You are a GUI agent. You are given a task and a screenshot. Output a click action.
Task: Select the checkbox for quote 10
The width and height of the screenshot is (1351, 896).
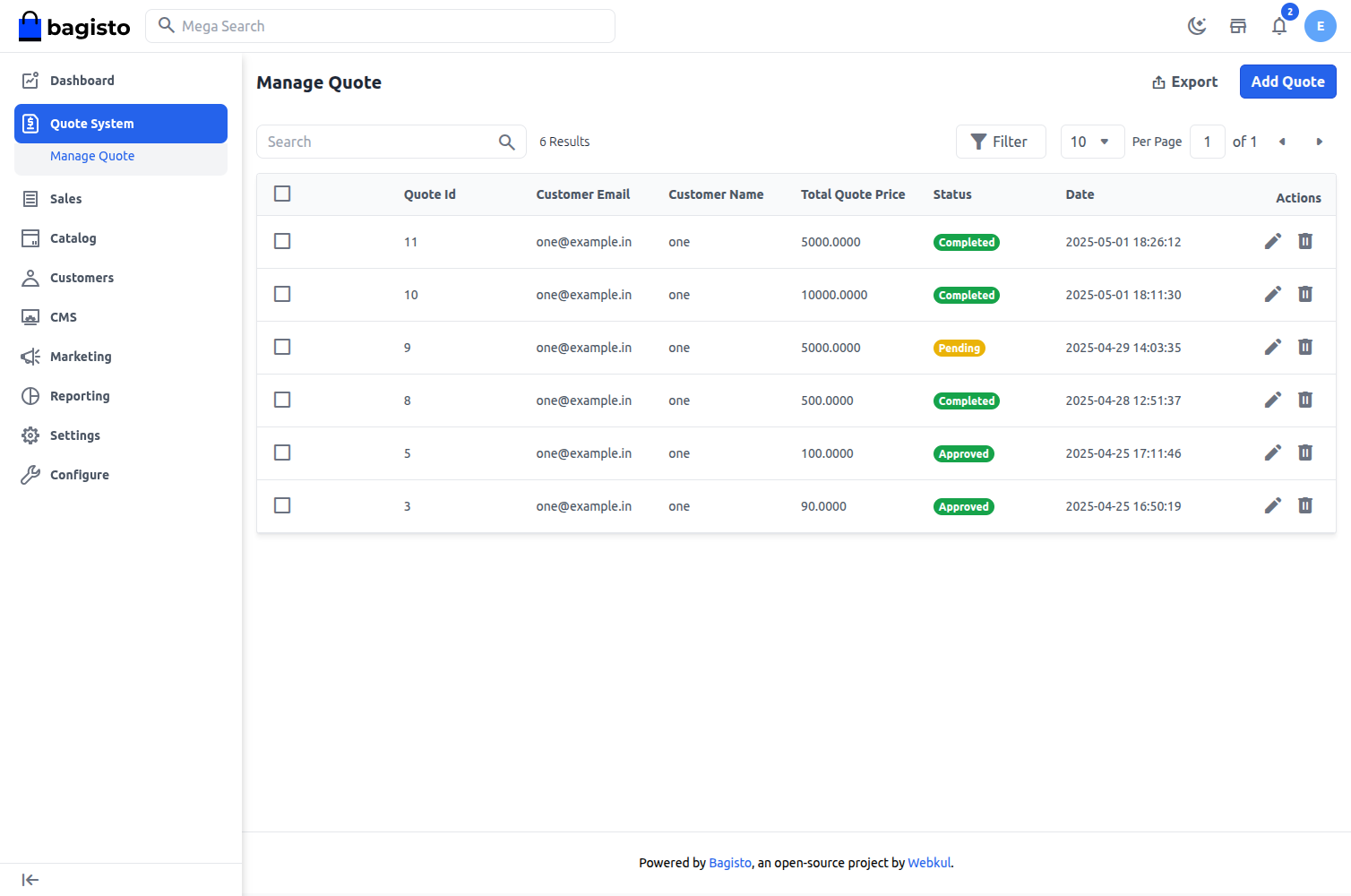pos(282,294)
